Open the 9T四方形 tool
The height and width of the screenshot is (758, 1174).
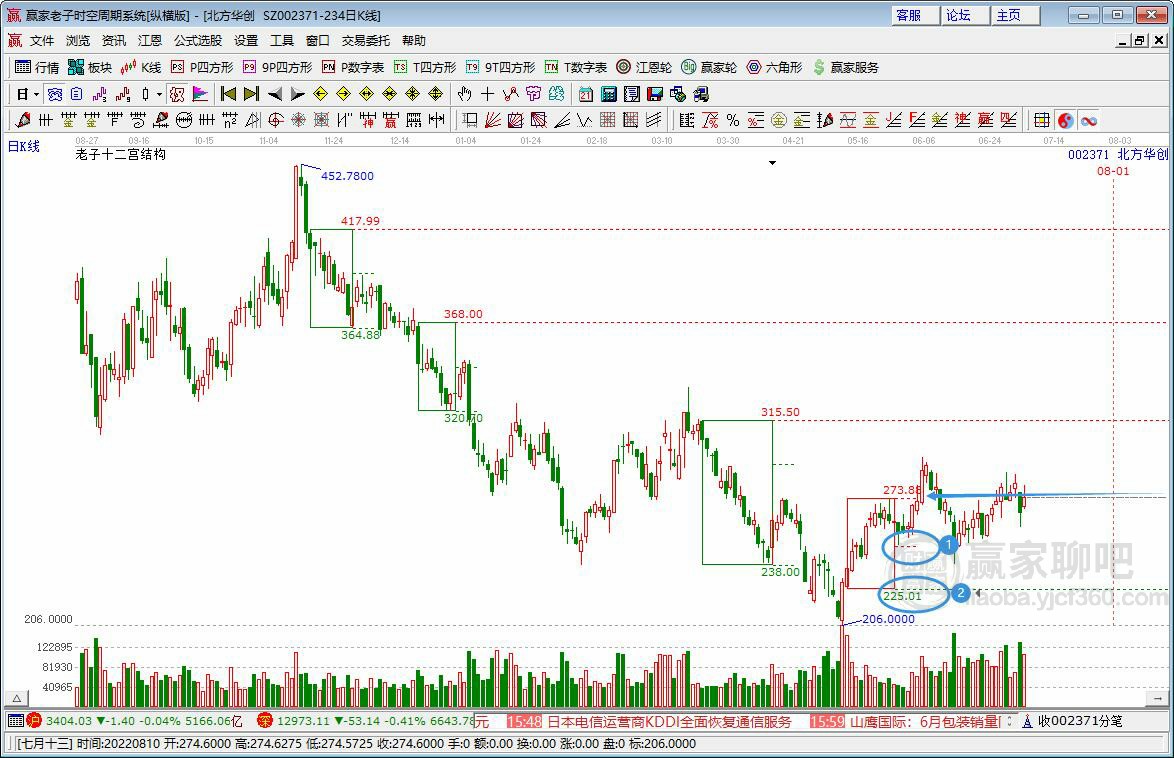[x=500, y=67]
